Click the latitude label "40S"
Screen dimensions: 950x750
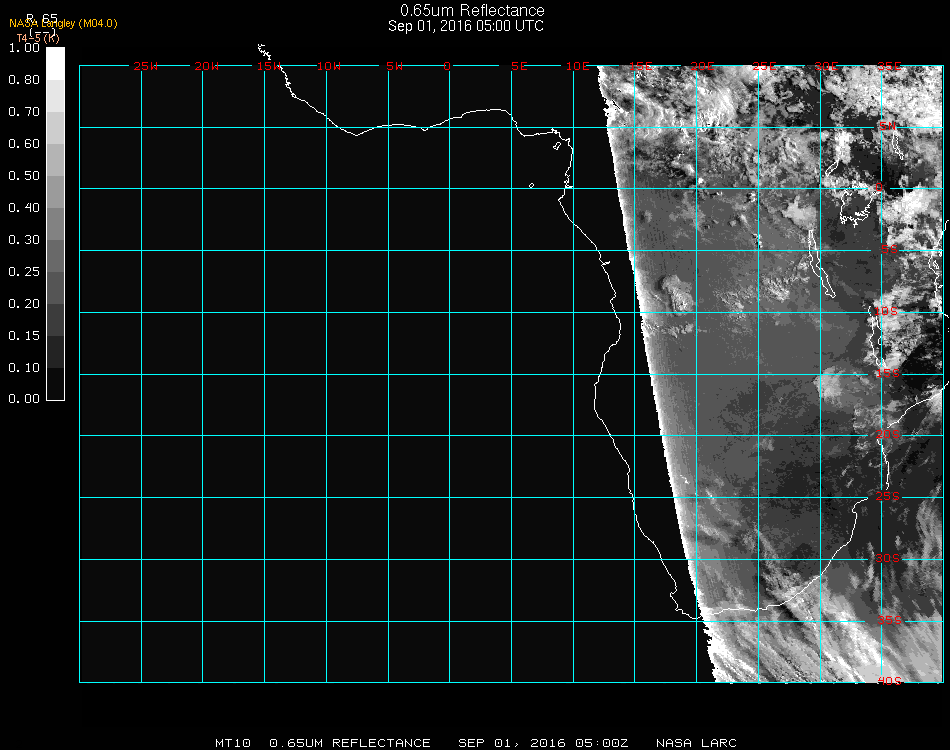pyautogui.click(x=889, y=682)
